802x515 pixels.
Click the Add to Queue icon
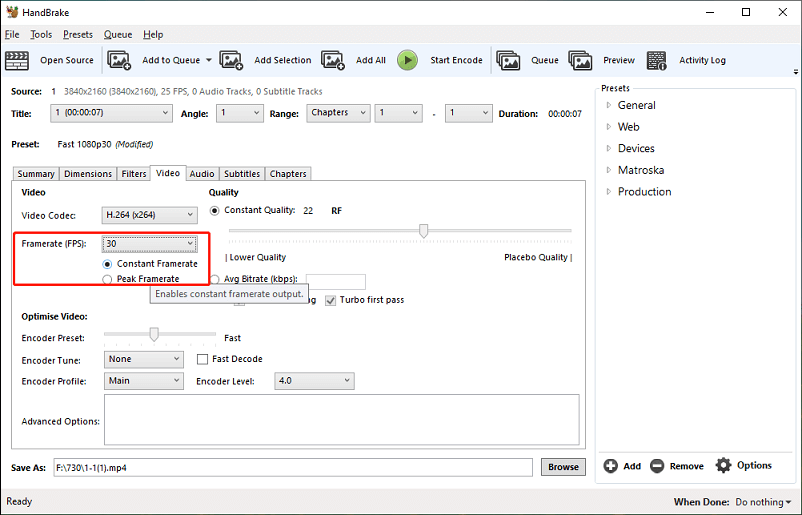tap(119, 60)
